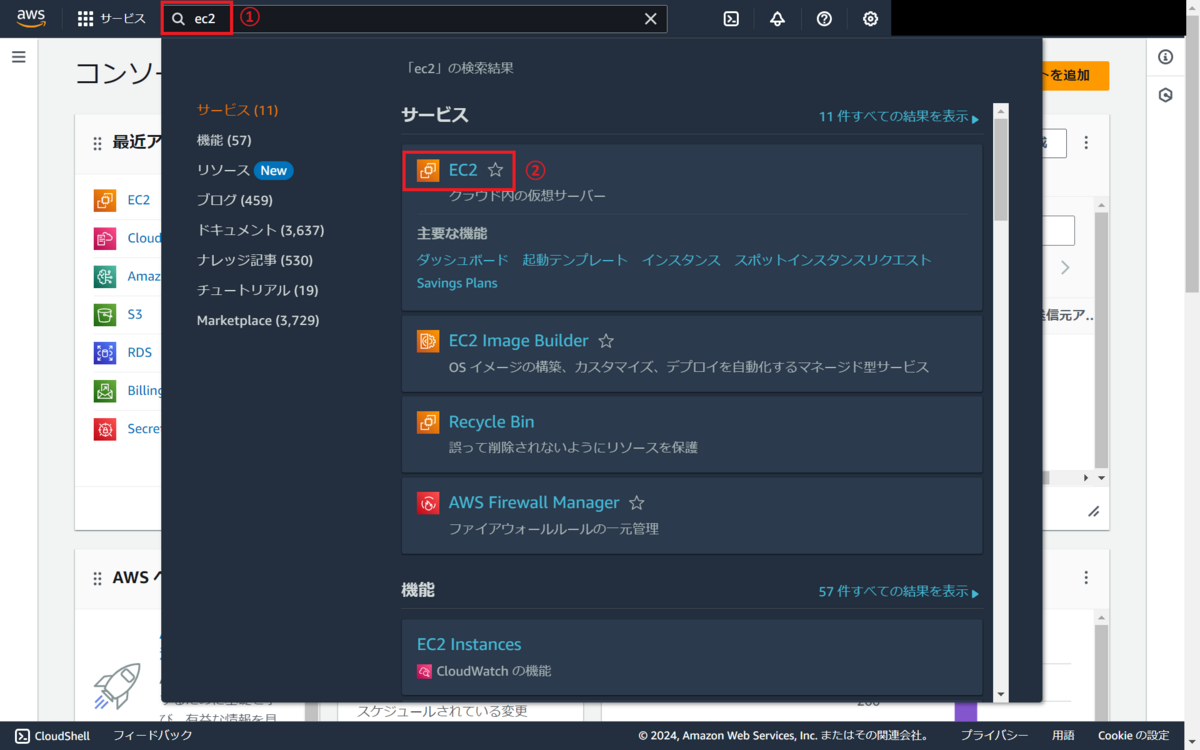Screen dimensions: 1200x750
Task: Click the orange を追加 button
Action: tap(1075, 75)
